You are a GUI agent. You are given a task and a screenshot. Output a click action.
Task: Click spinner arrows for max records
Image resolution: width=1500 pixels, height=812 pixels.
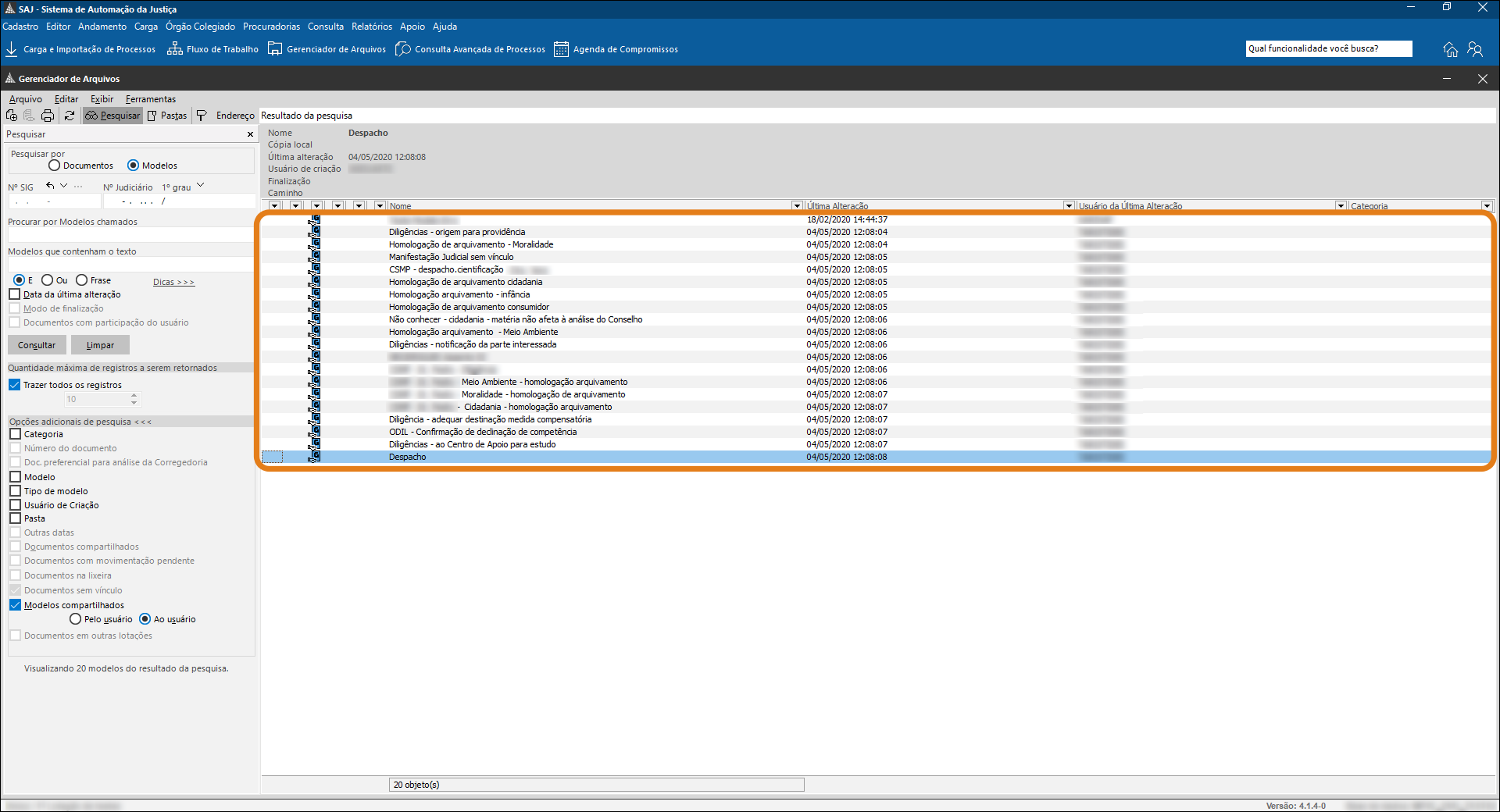[134, 399]
